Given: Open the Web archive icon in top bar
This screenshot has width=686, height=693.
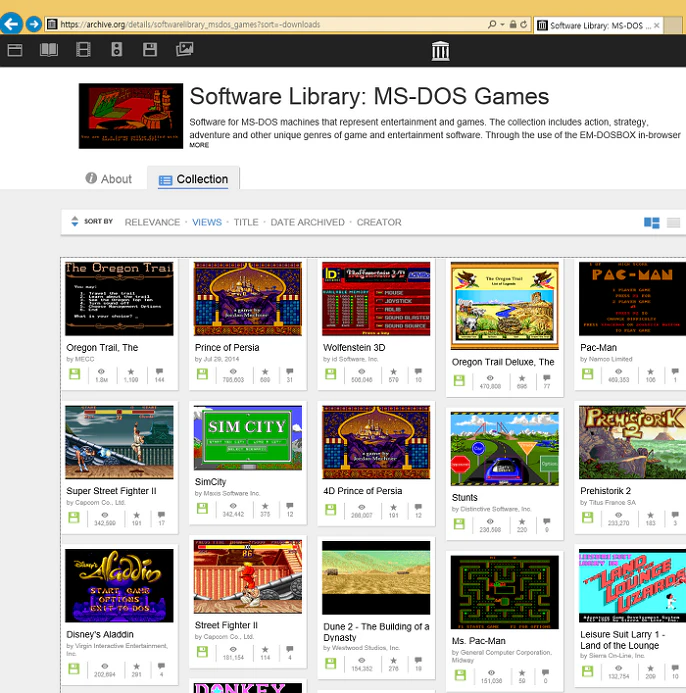Looking at the screenshot, I should tap(15, 50).
